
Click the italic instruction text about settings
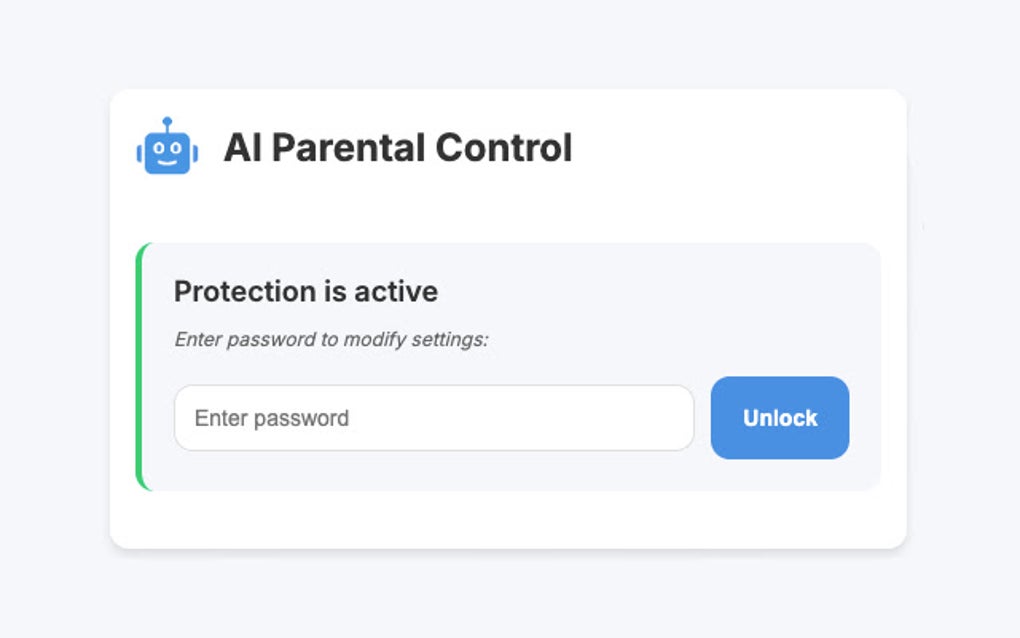coord(330,339)
